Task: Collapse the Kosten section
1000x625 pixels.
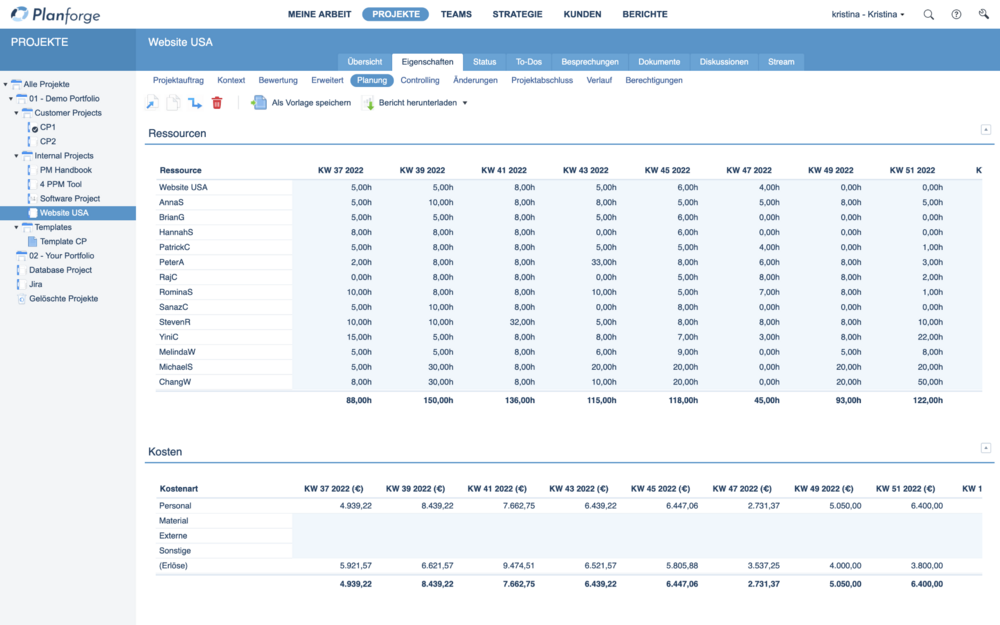Action: (x=985, y=448)
